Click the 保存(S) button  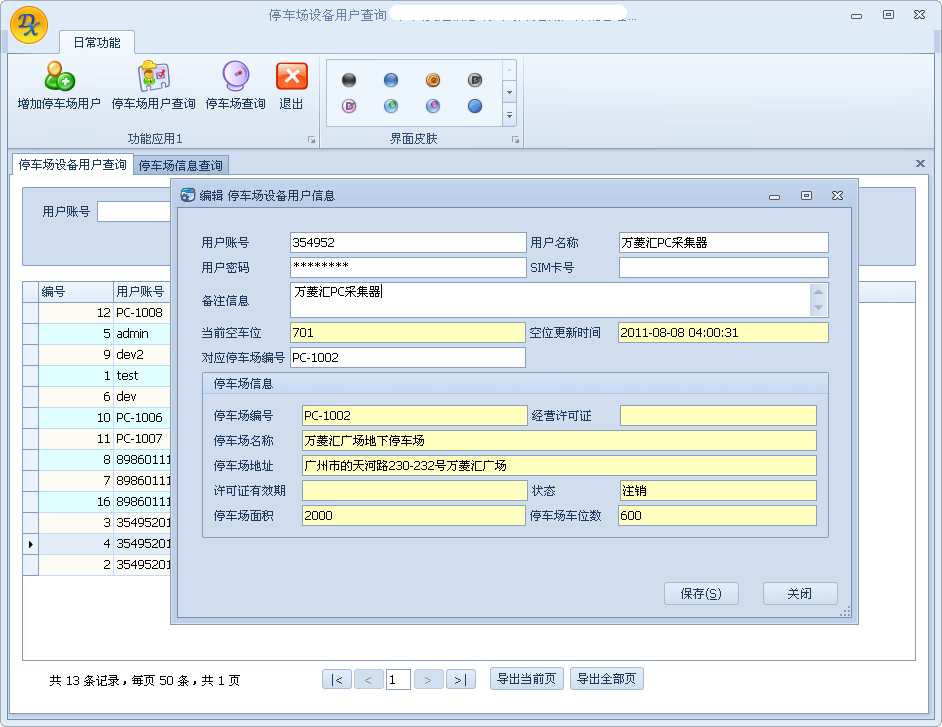pos(701,594)
